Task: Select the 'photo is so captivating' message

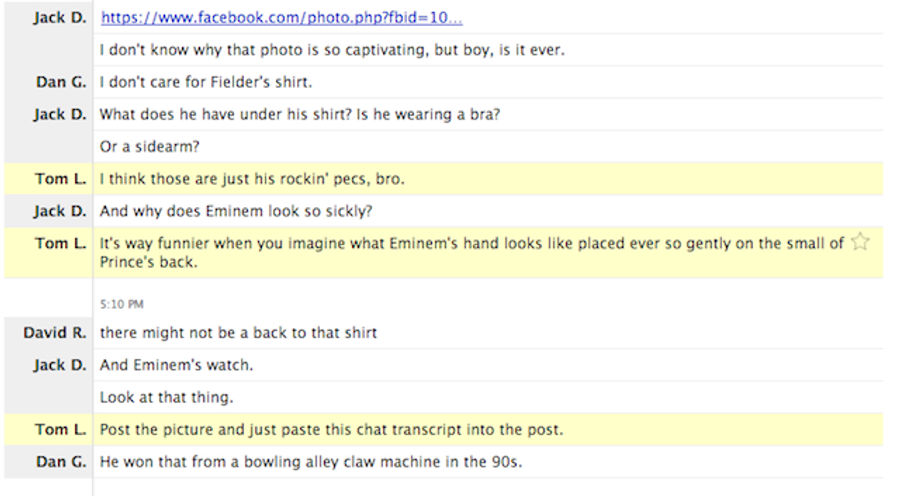Action: pos(332,50)
